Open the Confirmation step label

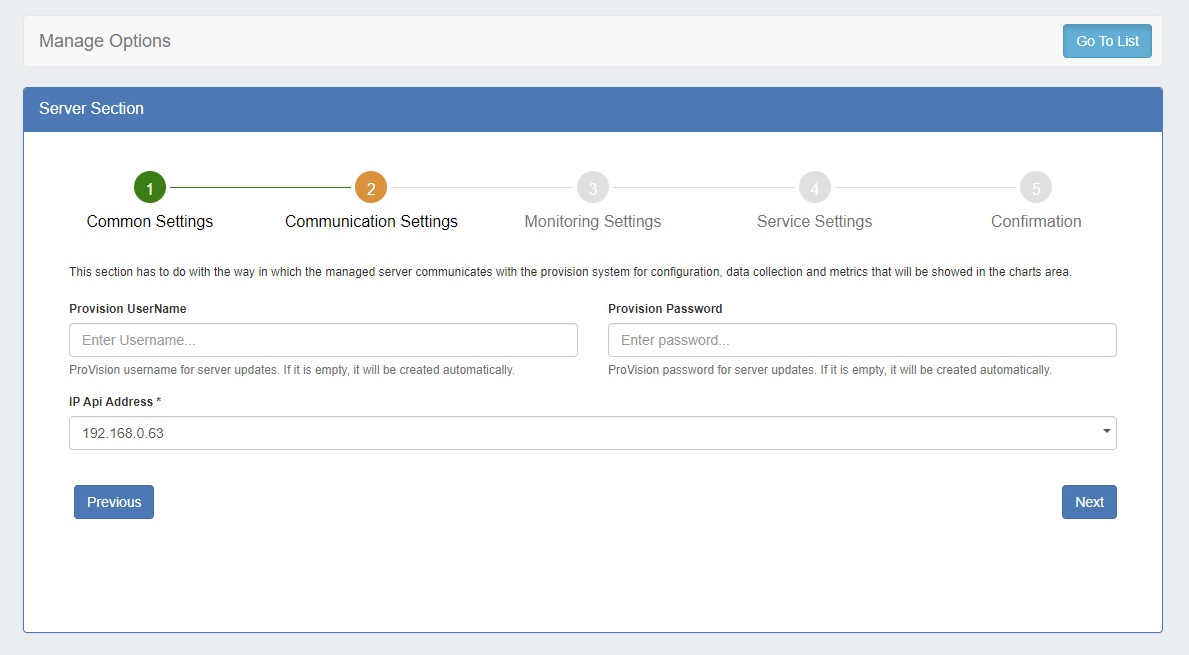pyautogui.click(x=1036, y=221)
